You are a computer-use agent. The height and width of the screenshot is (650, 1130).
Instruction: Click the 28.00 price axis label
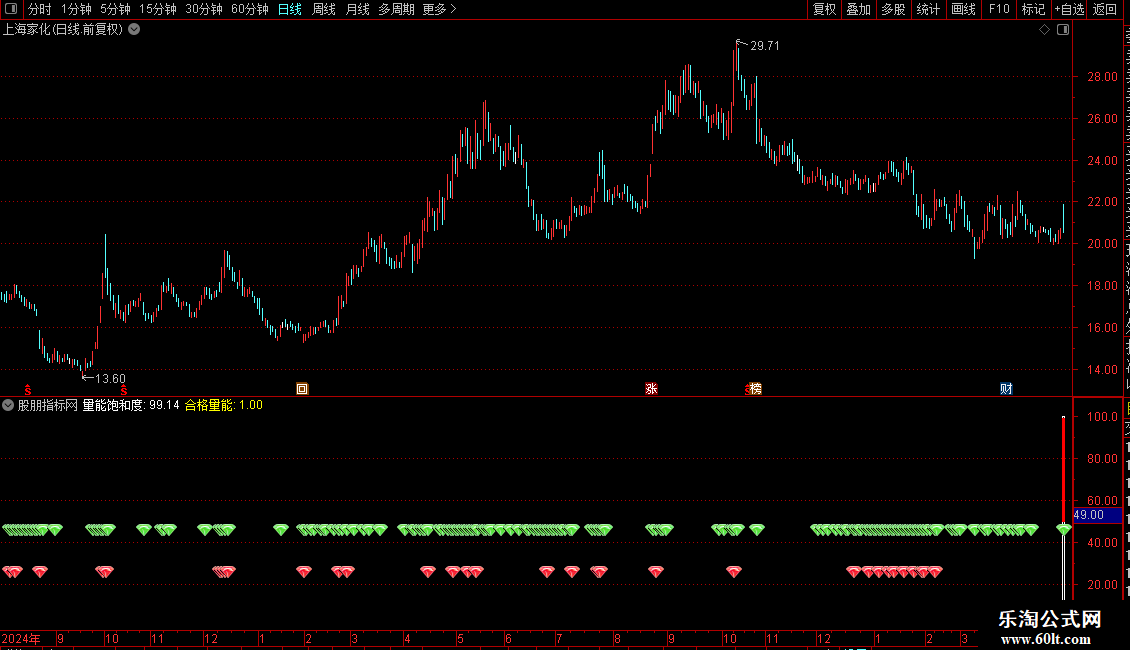point(1102,77)
